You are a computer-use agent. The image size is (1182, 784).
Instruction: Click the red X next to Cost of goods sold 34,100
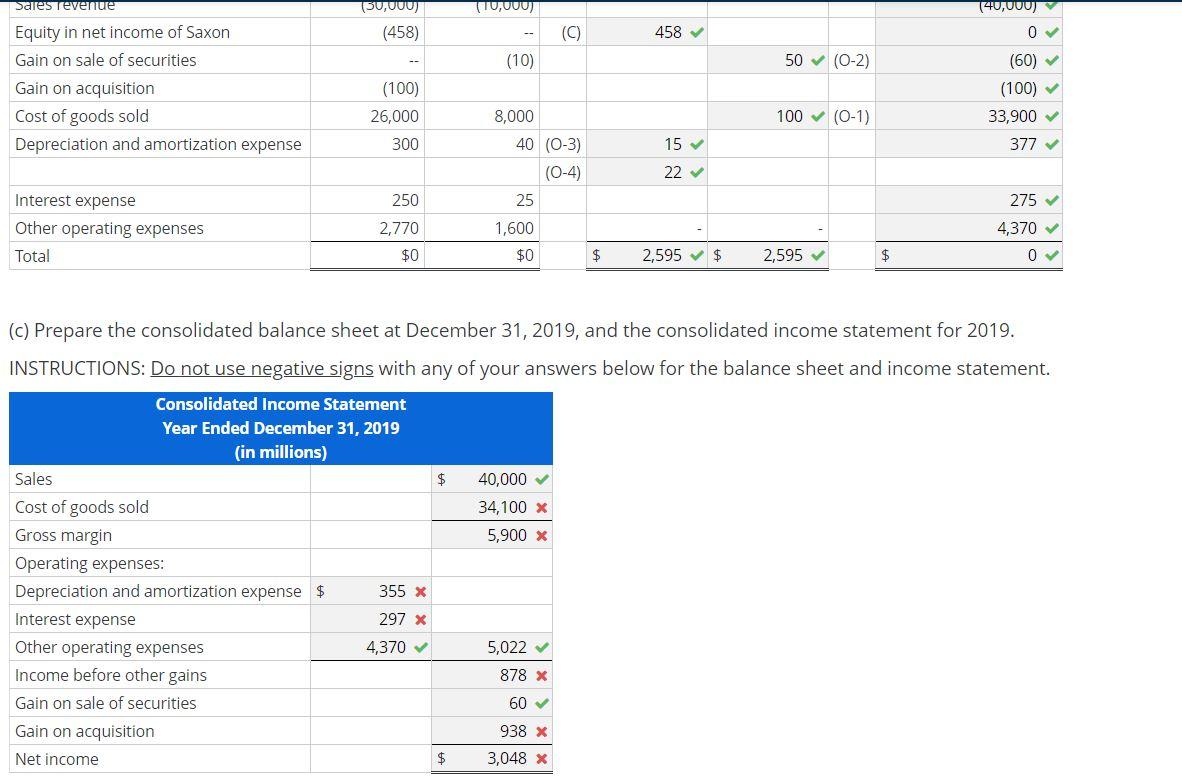pyautogui.click(x=541, y=507)
